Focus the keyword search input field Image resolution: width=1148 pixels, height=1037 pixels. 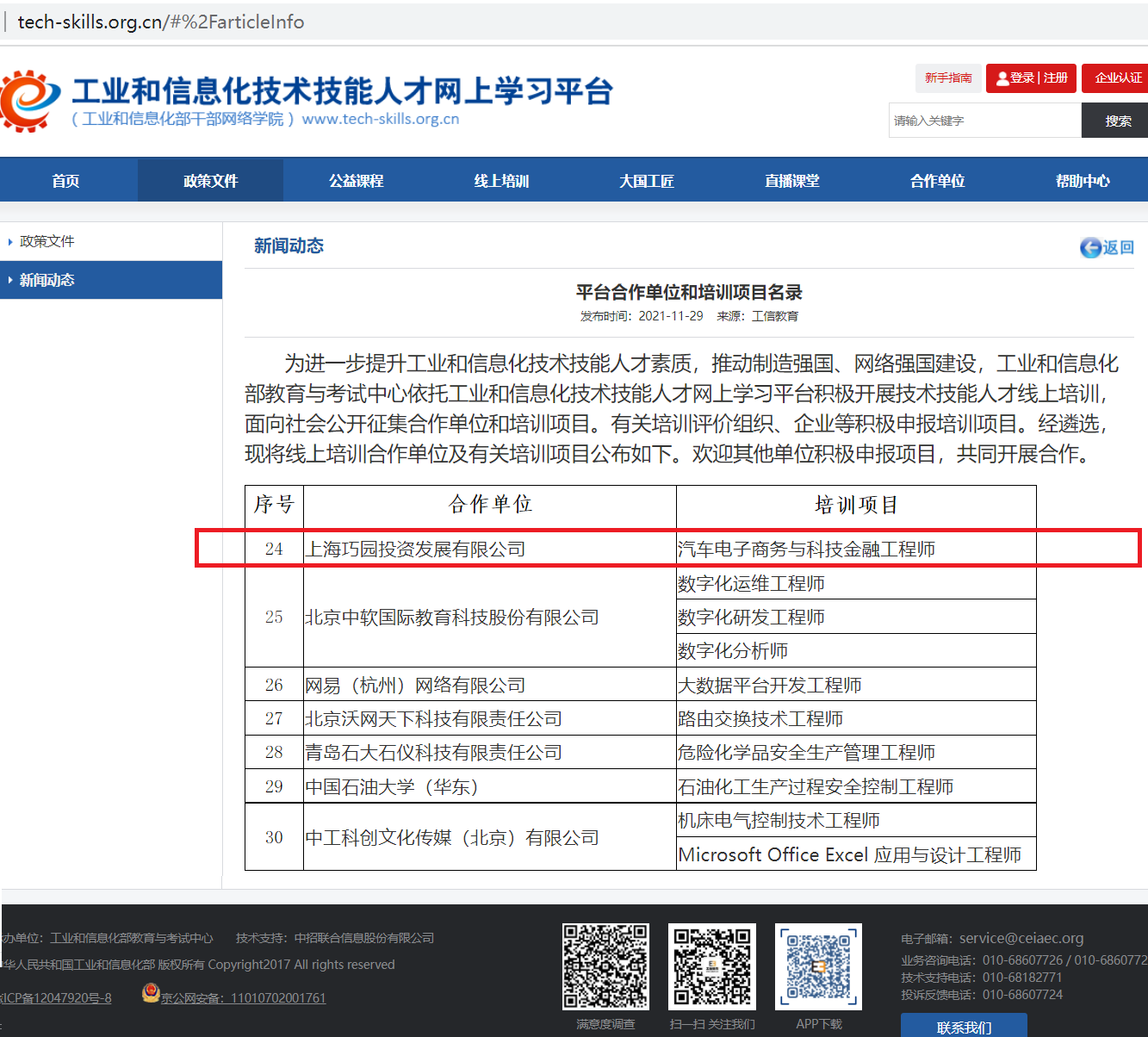(984, 121)
